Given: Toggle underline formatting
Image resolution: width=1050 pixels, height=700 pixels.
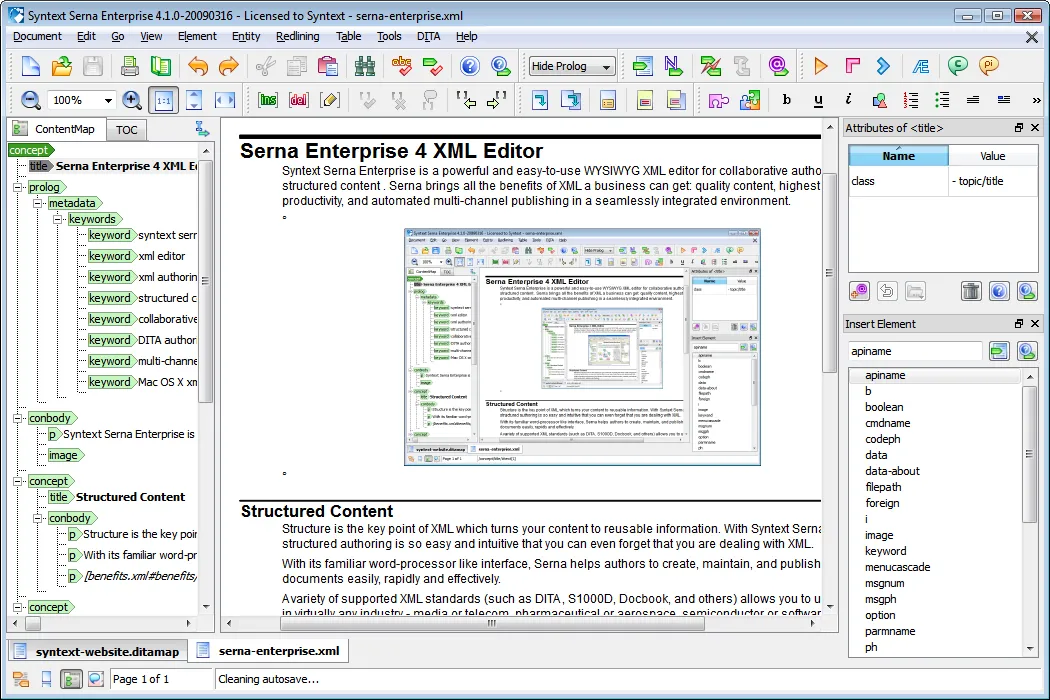Looking at the screenshot, I should pyautogui.click(x=818, y=100).
